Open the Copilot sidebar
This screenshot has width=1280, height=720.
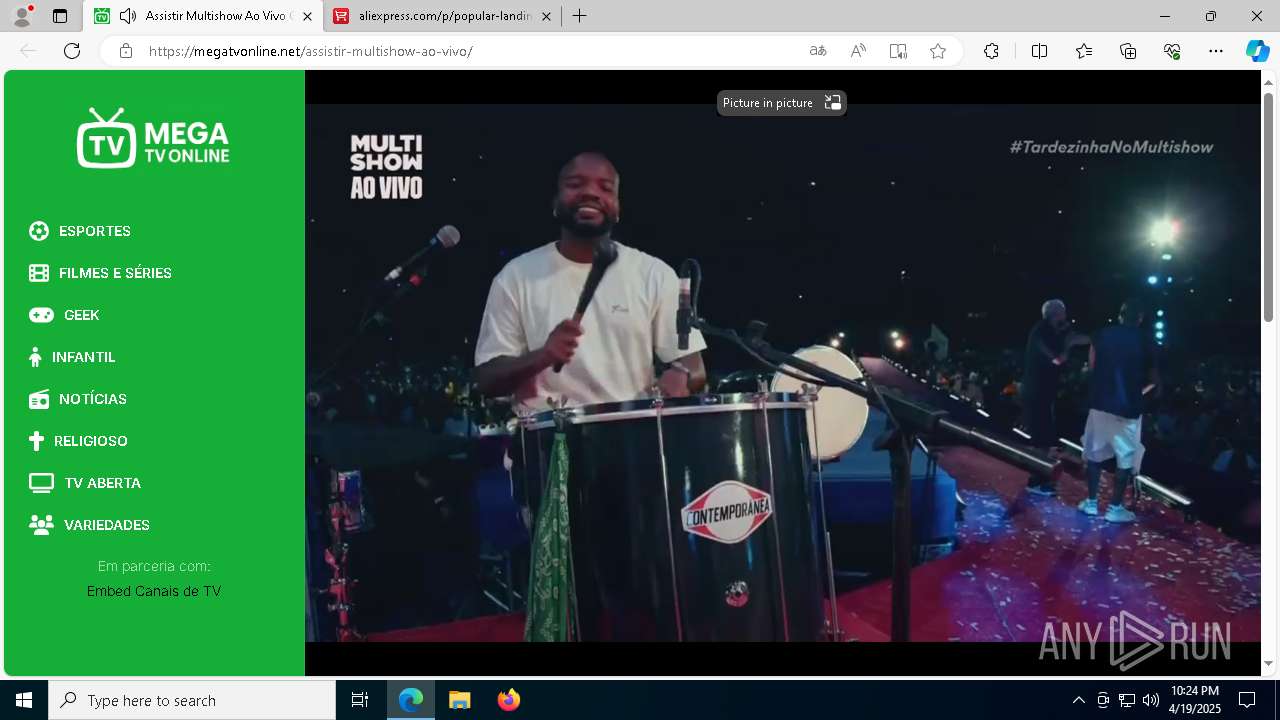click(x=1257, y=51)
